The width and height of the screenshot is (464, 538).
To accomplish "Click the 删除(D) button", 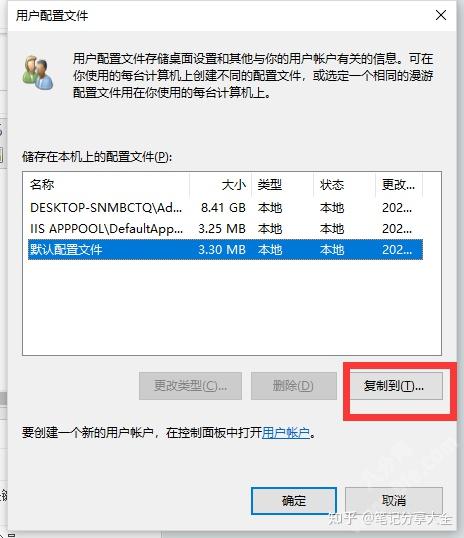I will (293, 386).
